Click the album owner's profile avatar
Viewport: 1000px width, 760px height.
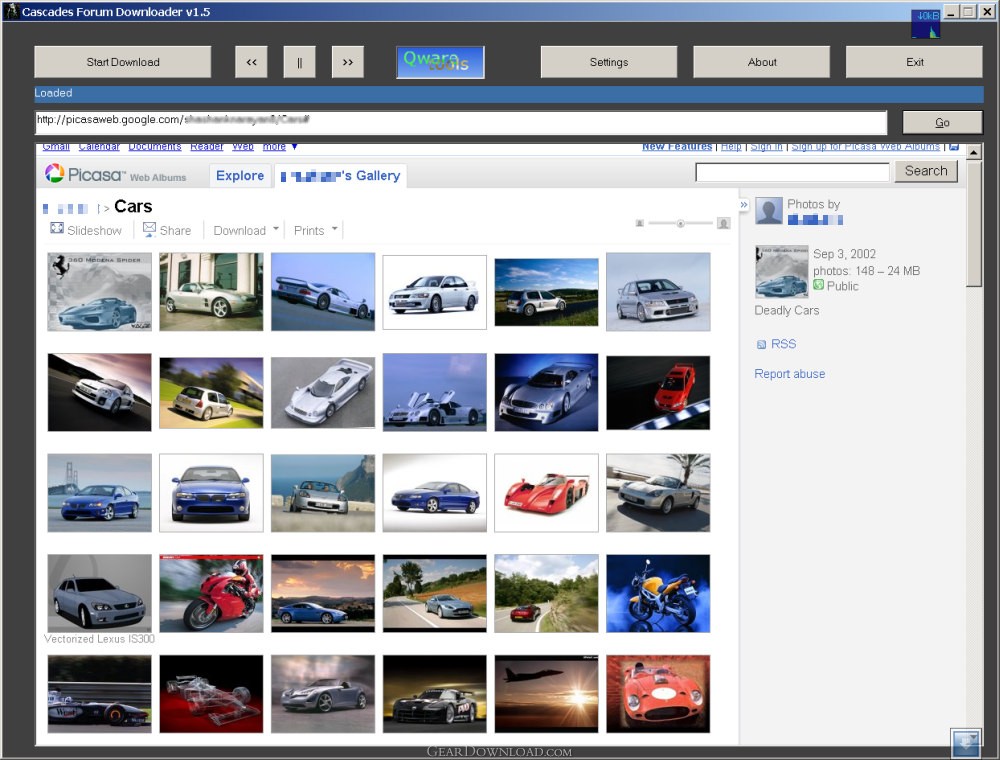768,210
